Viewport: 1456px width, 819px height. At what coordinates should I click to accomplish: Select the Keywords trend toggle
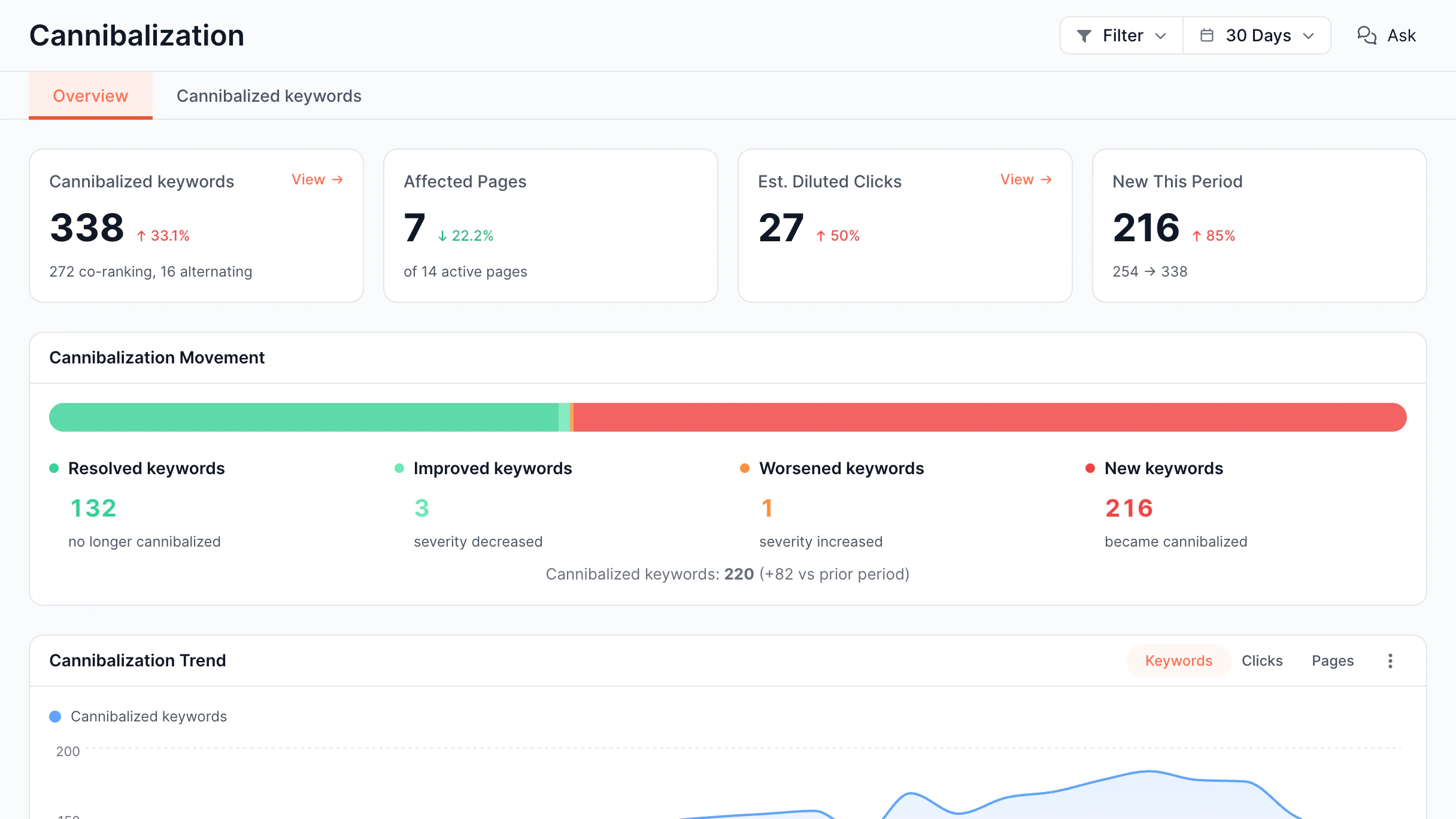coord(1178,660)
